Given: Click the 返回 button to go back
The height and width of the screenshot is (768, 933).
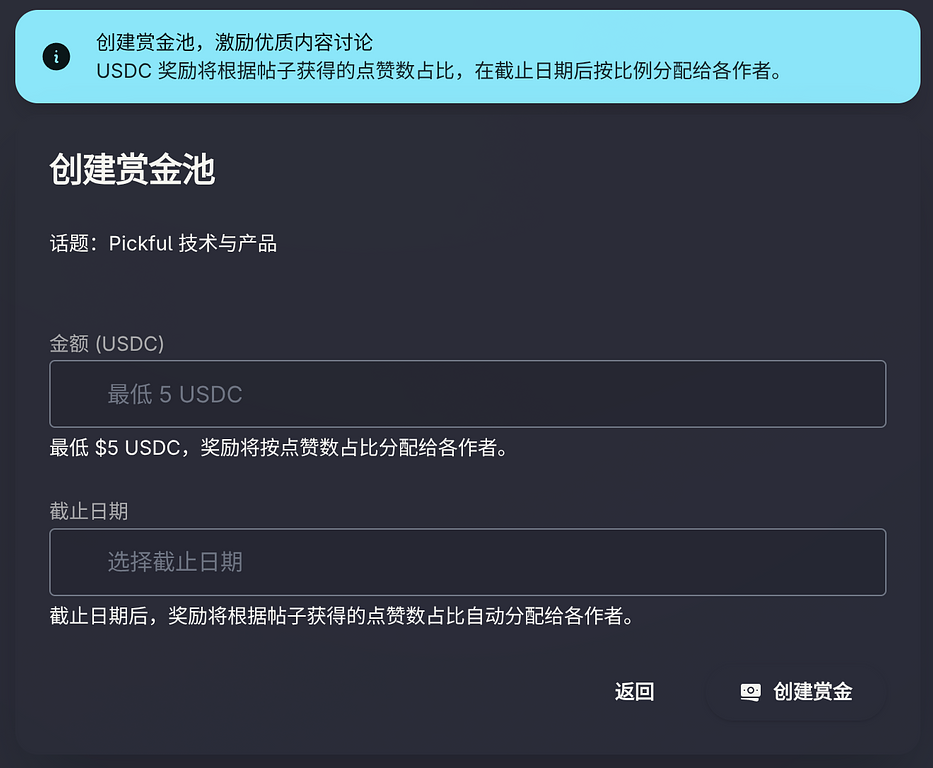Looking at the screenshot, I should coord(634,691).
